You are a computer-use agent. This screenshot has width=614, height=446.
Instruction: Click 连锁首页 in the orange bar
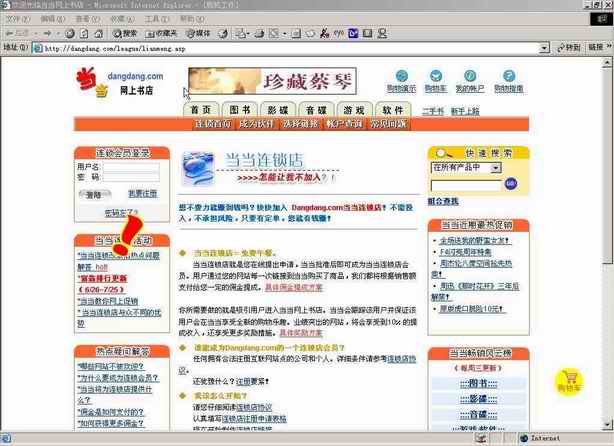coord(213,124)
